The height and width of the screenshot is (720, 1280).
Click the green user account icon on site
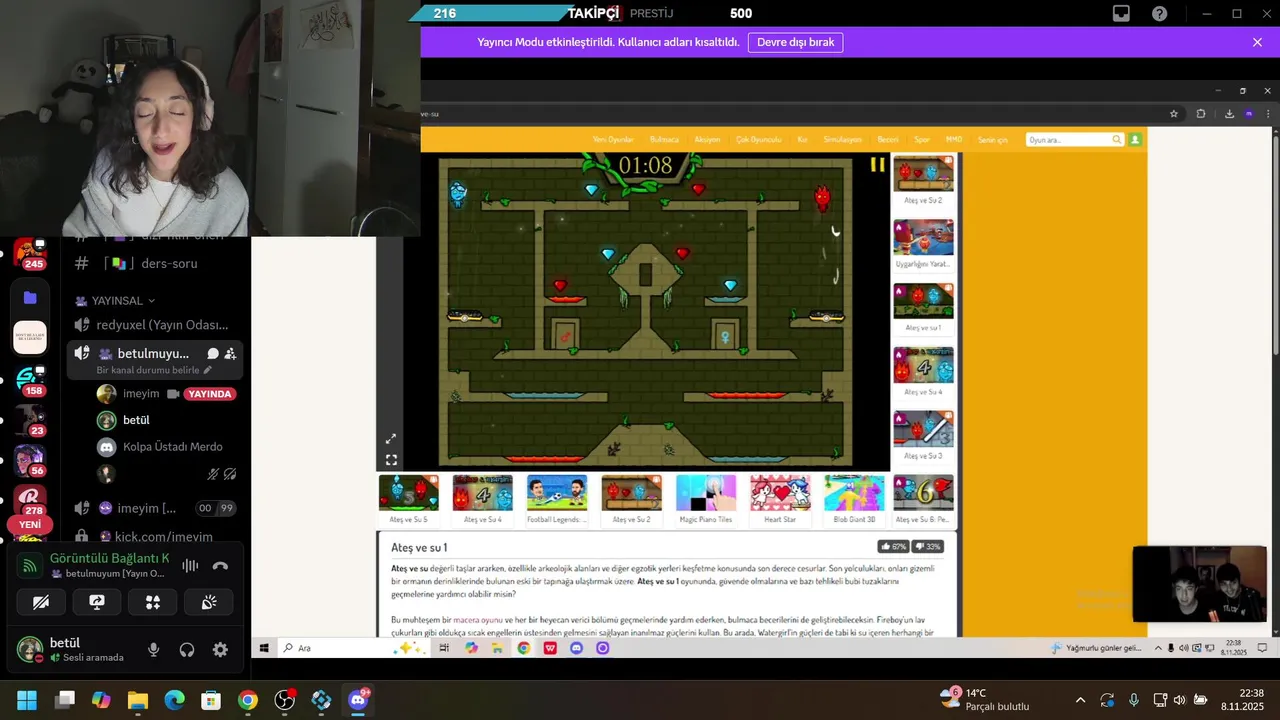point(1135,140)
